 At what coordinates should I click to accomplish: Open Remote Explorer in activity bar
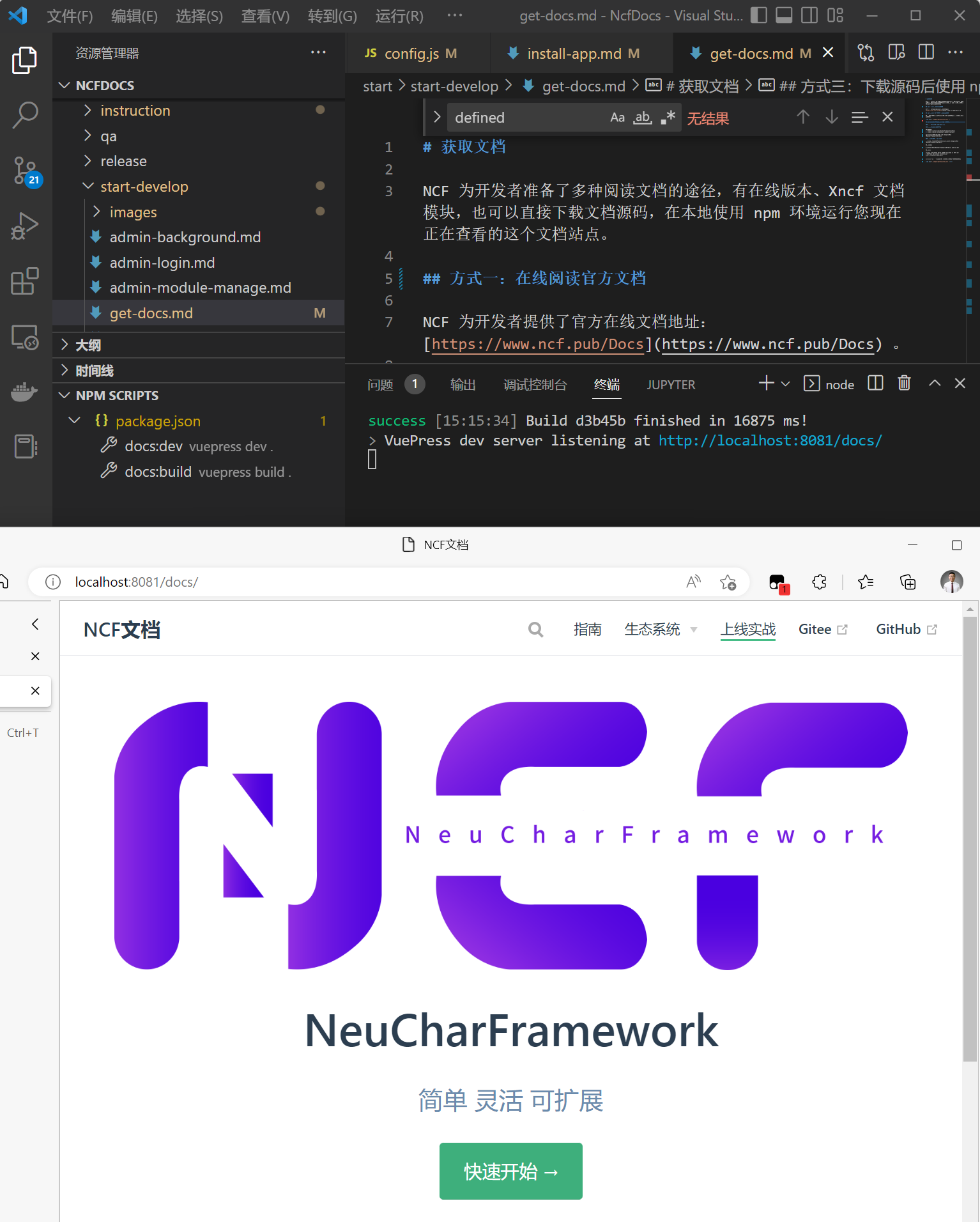click(x=25, y=337)
